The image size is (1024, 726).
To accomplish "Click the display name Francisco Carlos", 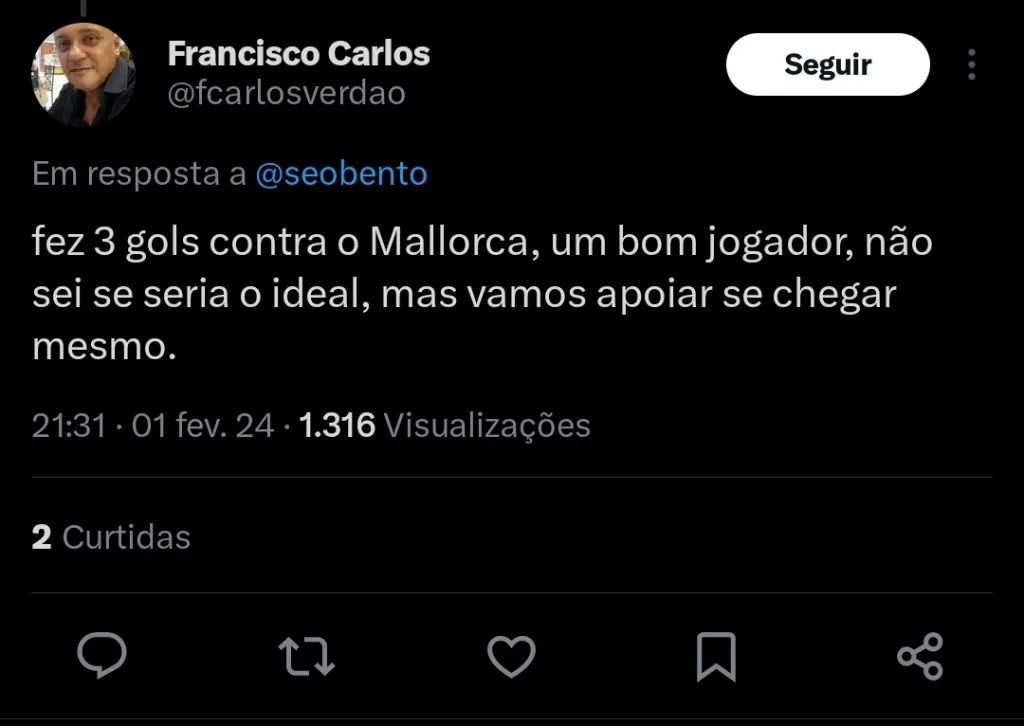I will pyautogui.click(x=299, y=53).
